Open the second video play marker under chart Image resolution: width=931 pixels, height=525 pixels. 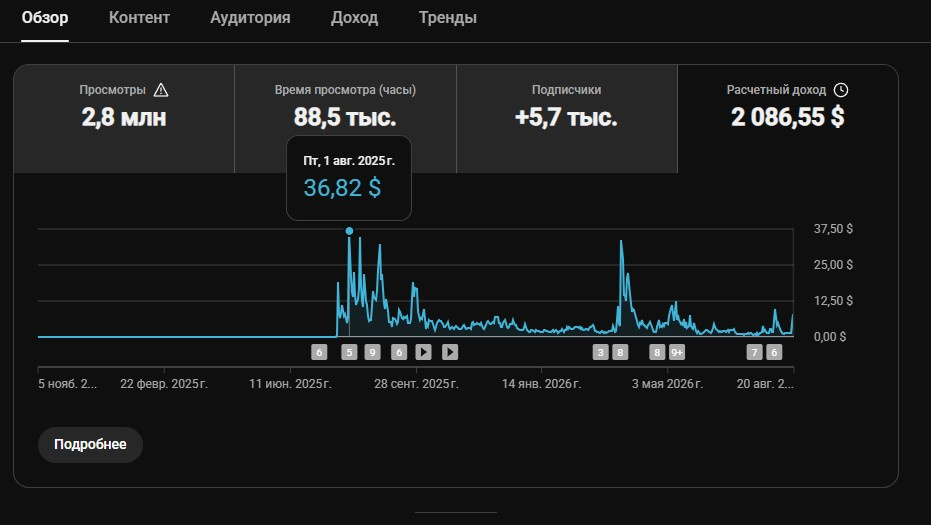450,352
